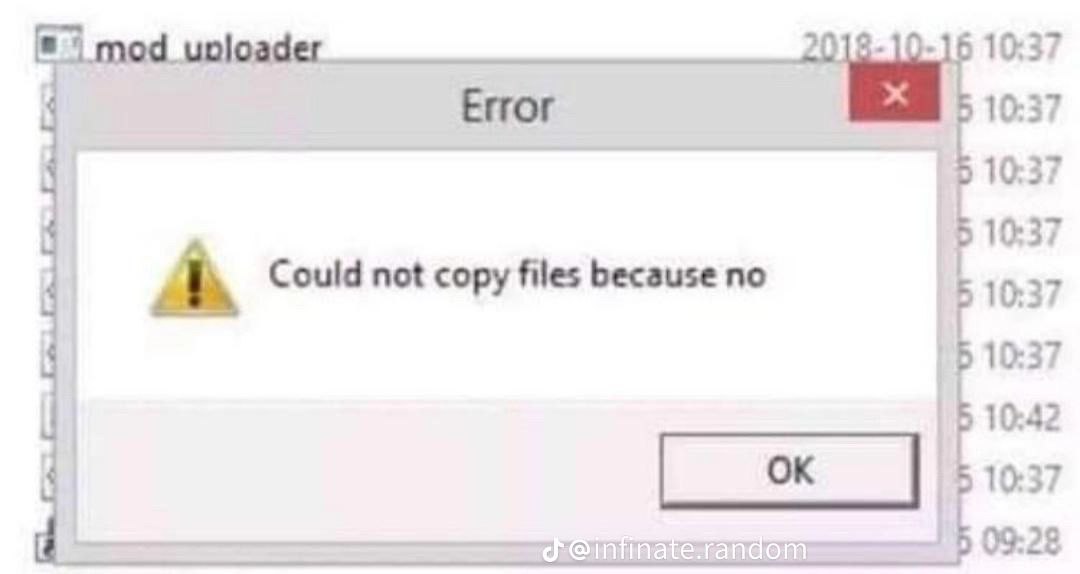This screenshot has height=574, width=1080.
Task: Close the Error dialog with red X
Action: coord(895,94)
